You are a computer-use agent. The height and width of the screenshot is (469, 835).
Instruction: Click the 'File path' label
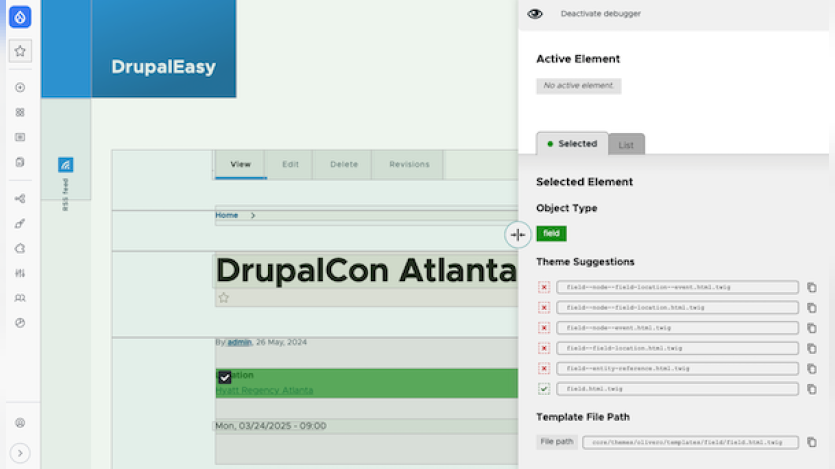tap(556, 442)
